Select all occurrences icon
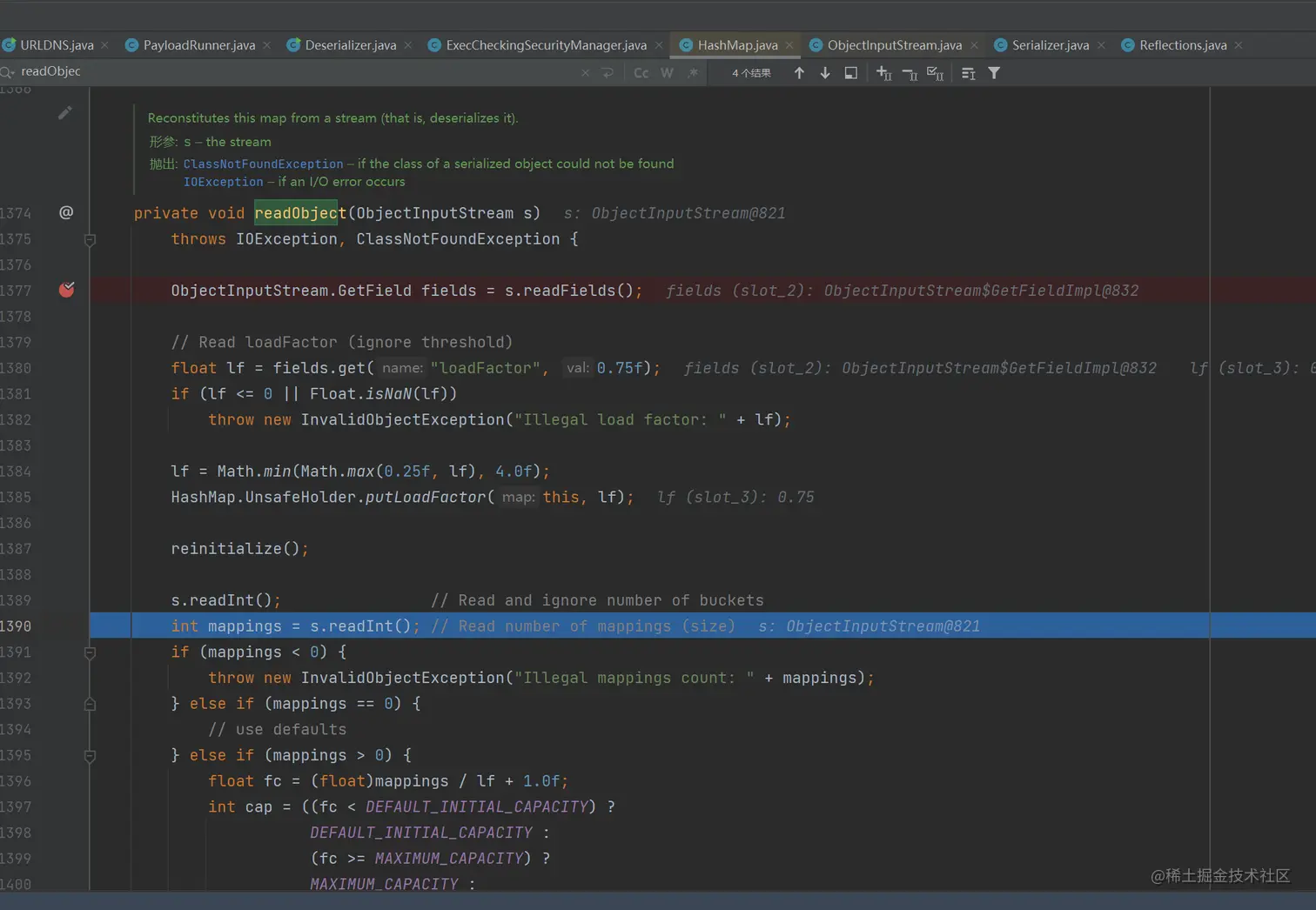Image resolution: width=1316 pixels, height=910 pixels. 936,73
